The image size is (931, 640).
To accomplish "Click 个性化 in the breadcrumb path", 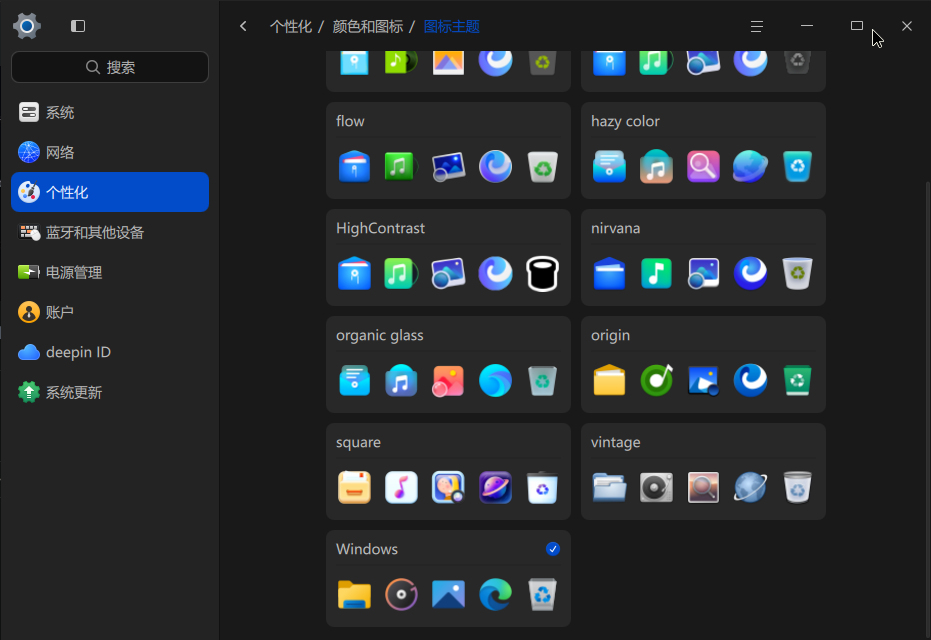I will click(291, 27).
